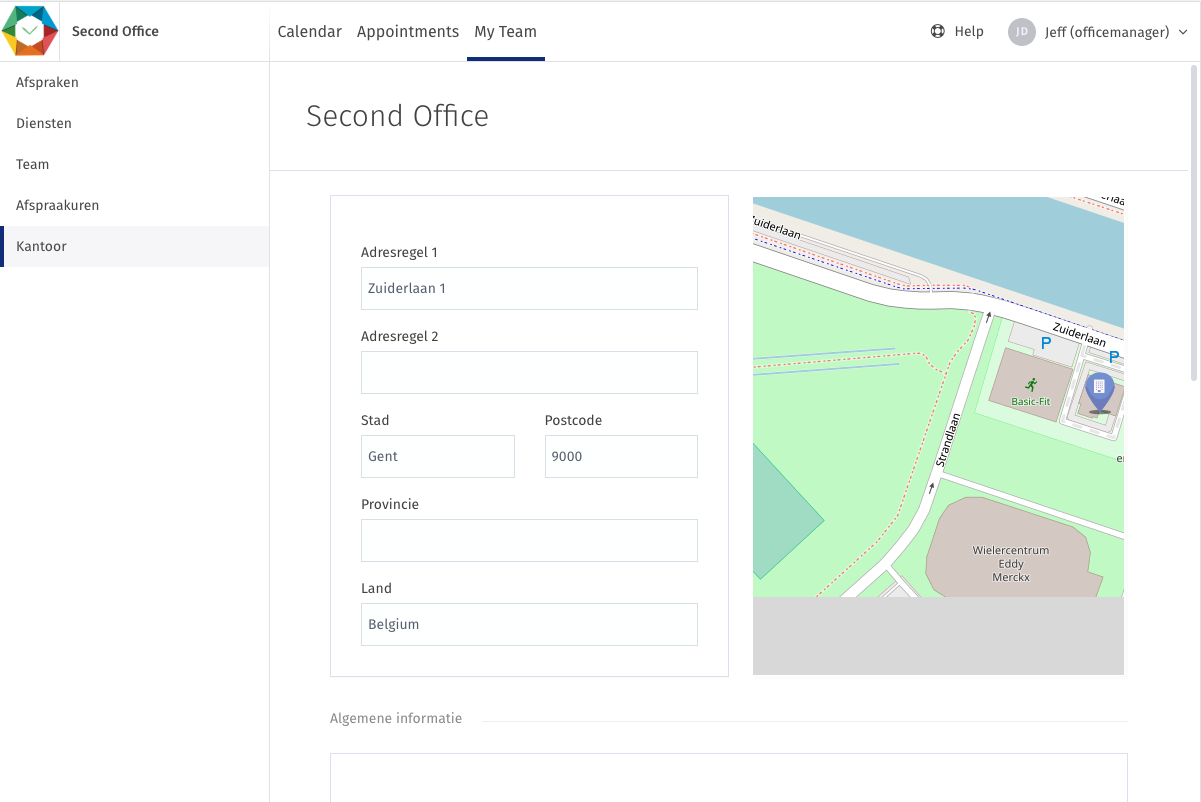This screenshot has width=1201, height=802.
Task: Open the Calendar tab
Action: (310, 31)
